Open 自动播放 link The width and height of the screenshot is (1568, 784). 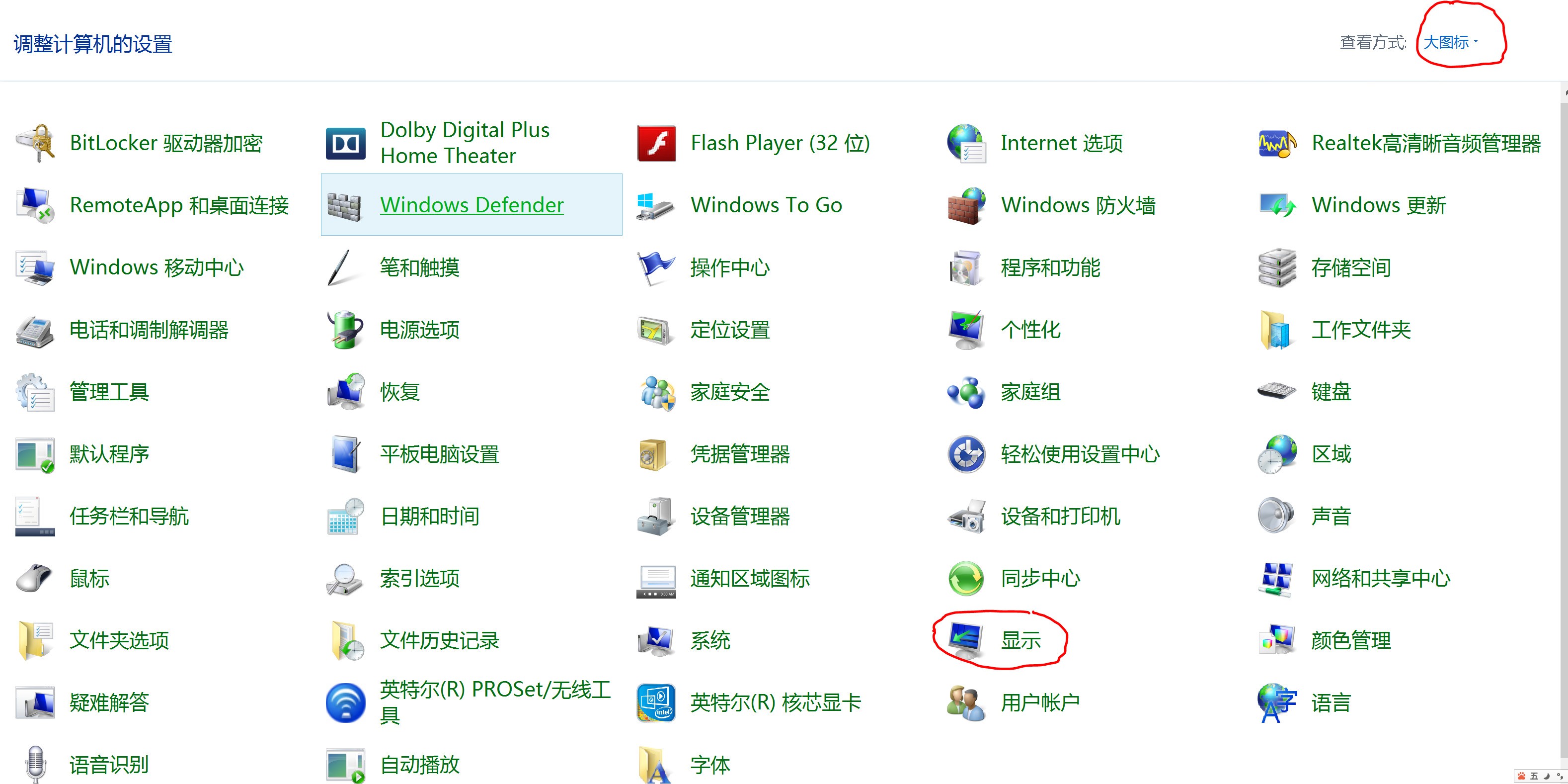coord(420,765)
